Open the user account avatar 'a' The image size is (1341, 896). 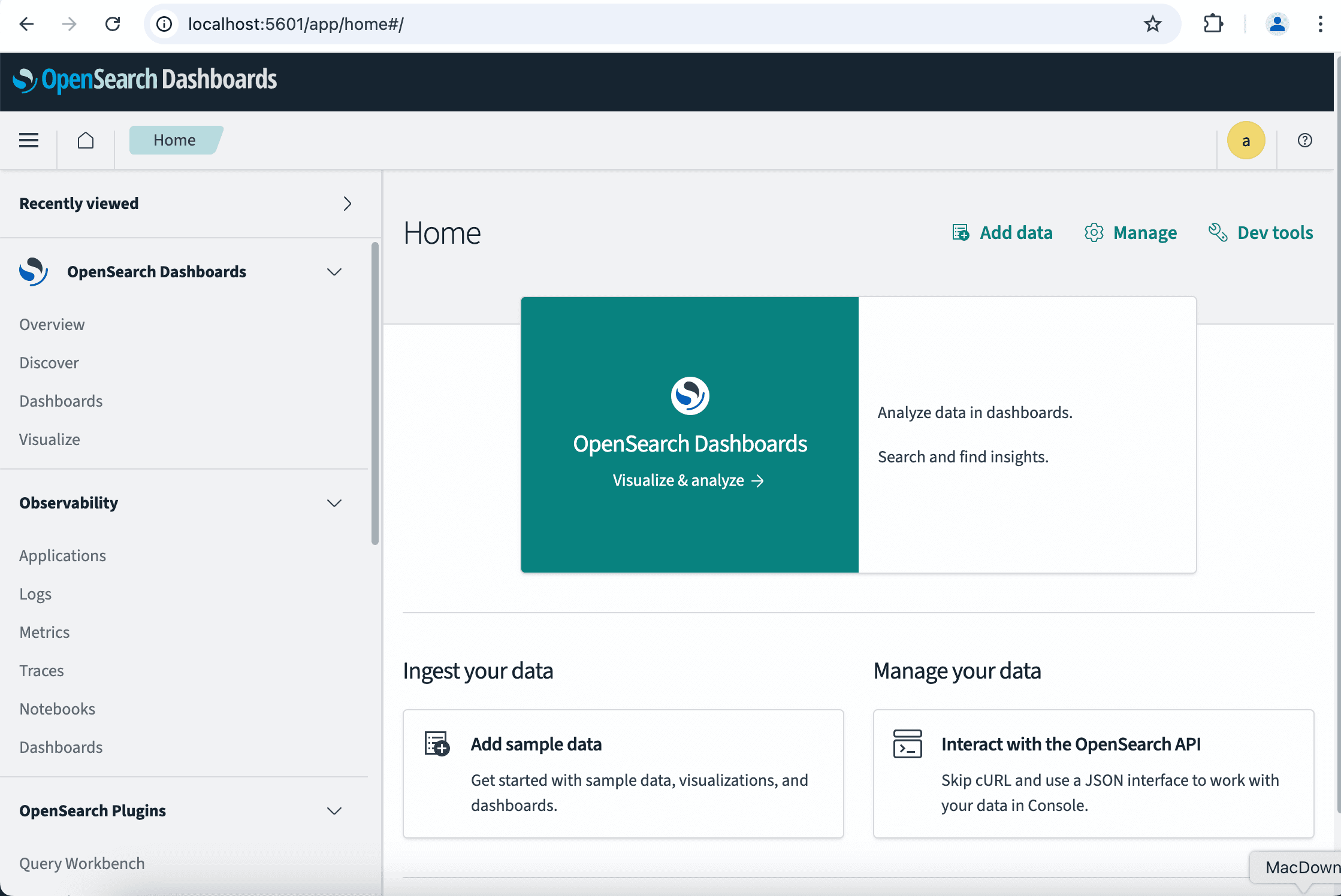1246,140
